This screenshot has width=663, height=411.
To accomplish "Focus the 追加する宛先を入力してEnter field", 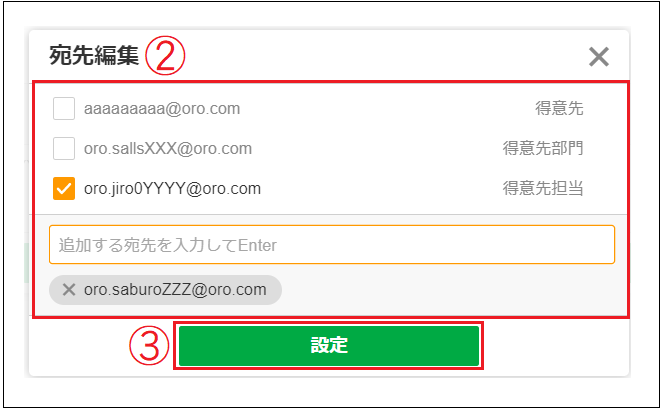I will 332,245.
